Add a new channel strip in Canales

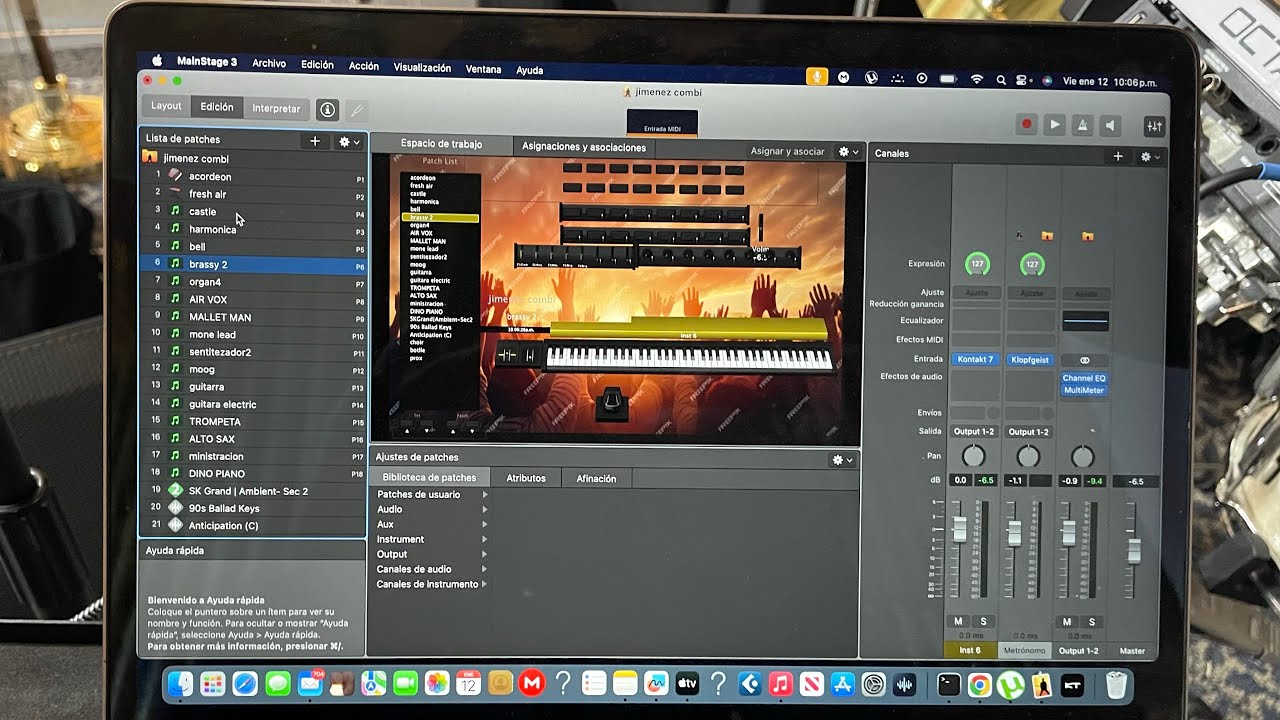point(1118,156)
